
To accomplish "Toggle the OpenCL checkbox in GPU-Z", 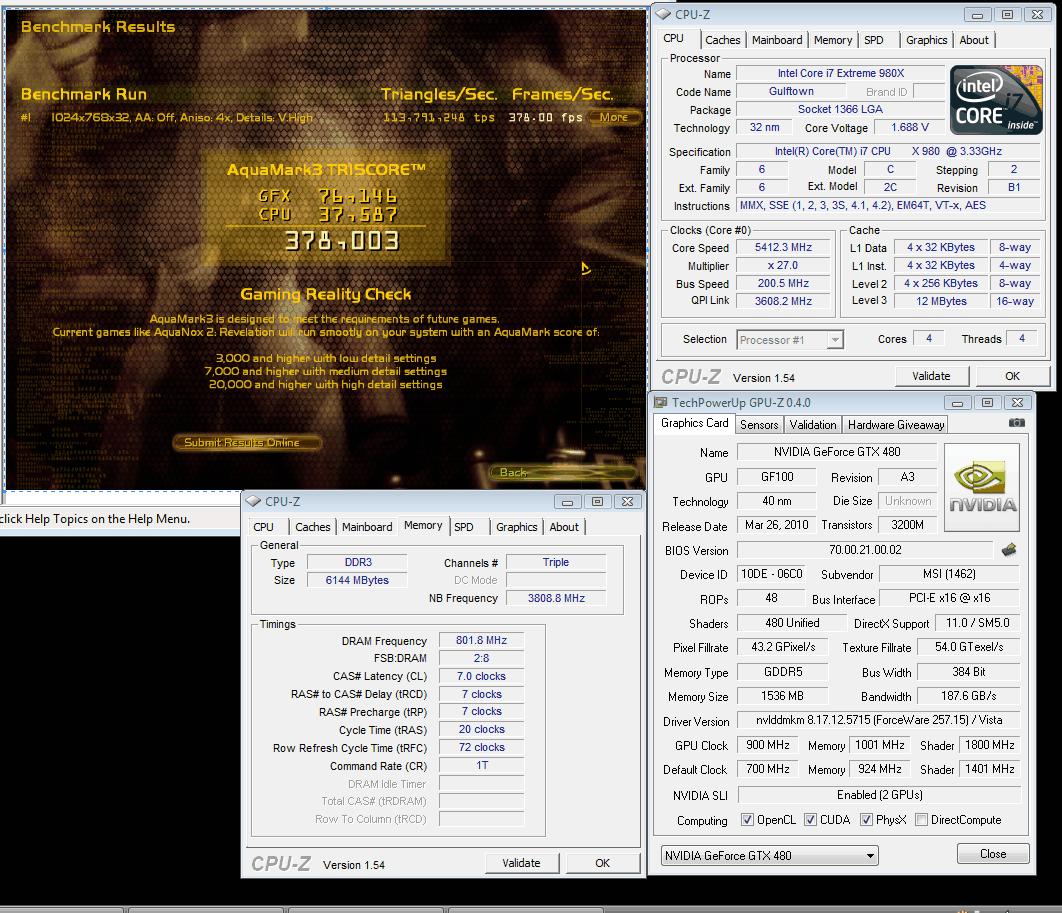I will point(747,820).
